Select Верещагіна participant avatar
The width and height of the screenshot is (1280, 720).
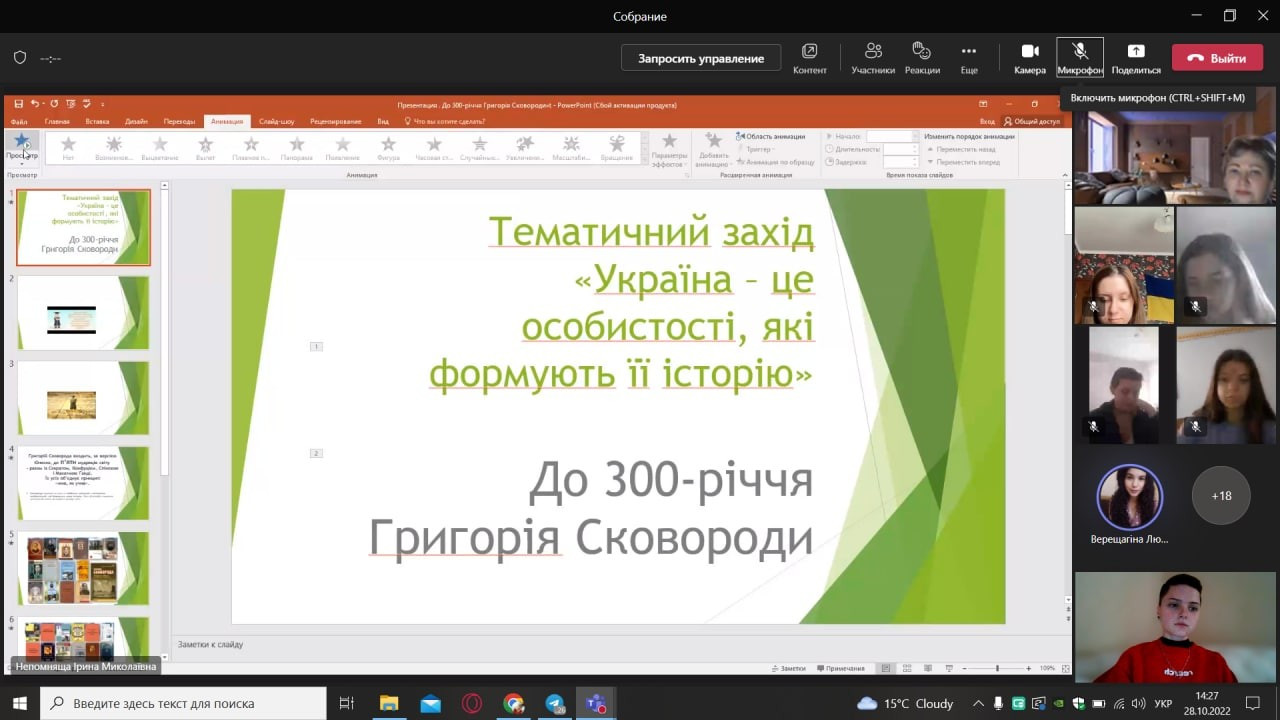click(1130, 497)
